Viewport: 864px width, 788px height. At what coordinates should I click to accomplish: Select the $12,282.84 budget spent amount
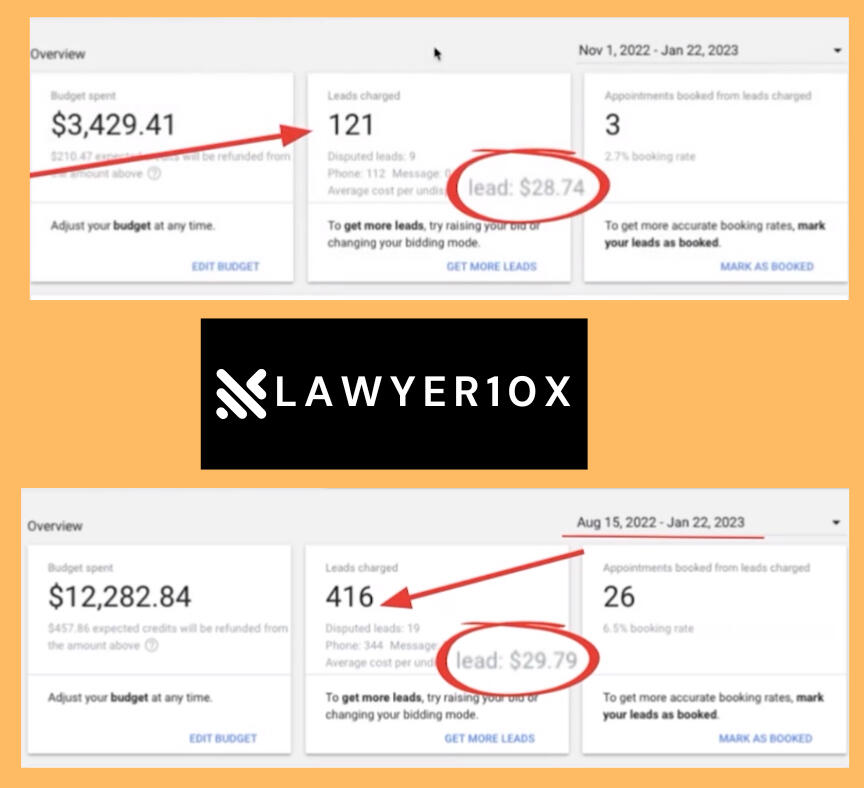tap(120, 597)
